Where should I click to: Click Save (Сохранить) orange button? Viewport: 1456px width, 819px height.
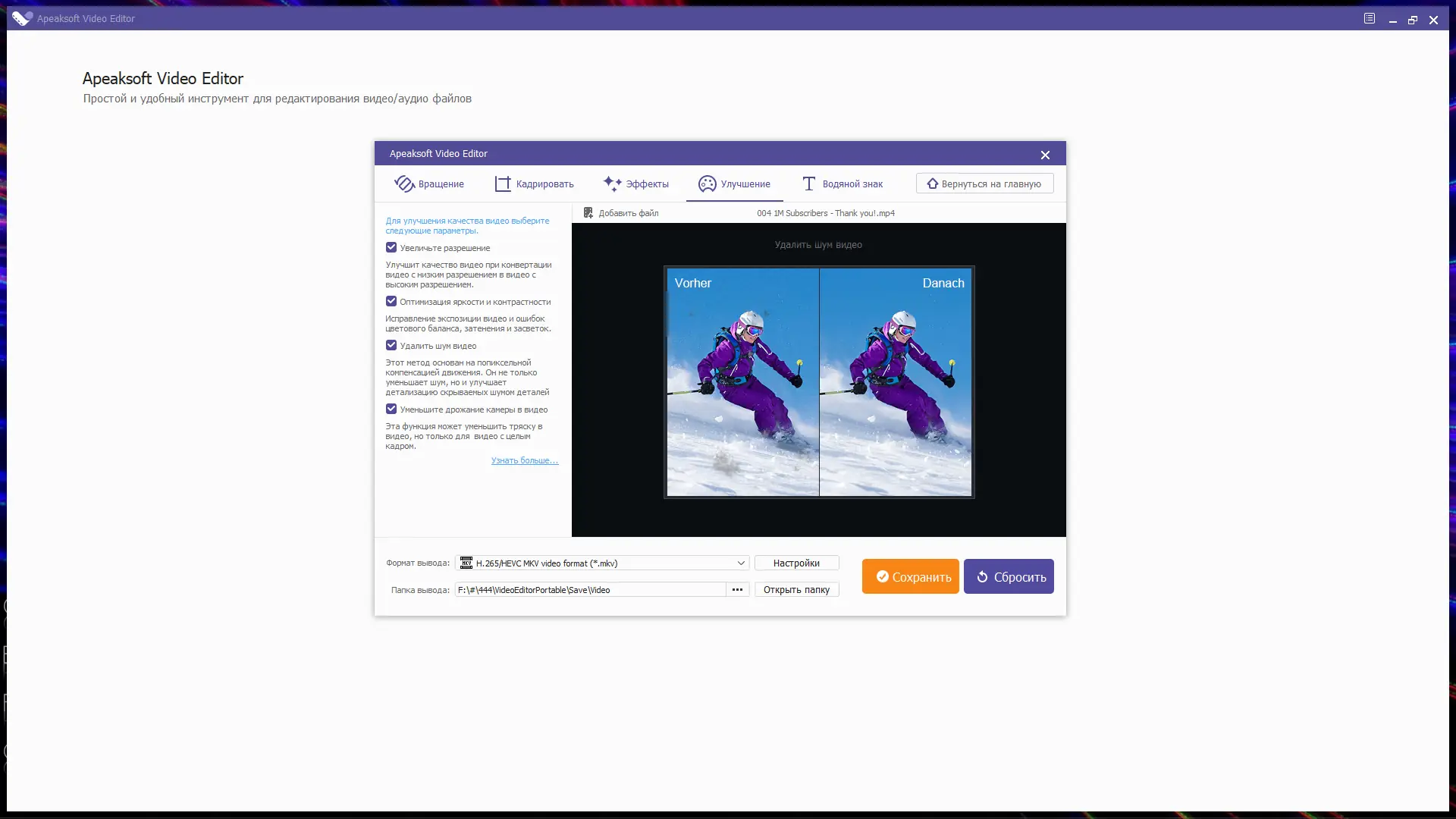[910, 576]
